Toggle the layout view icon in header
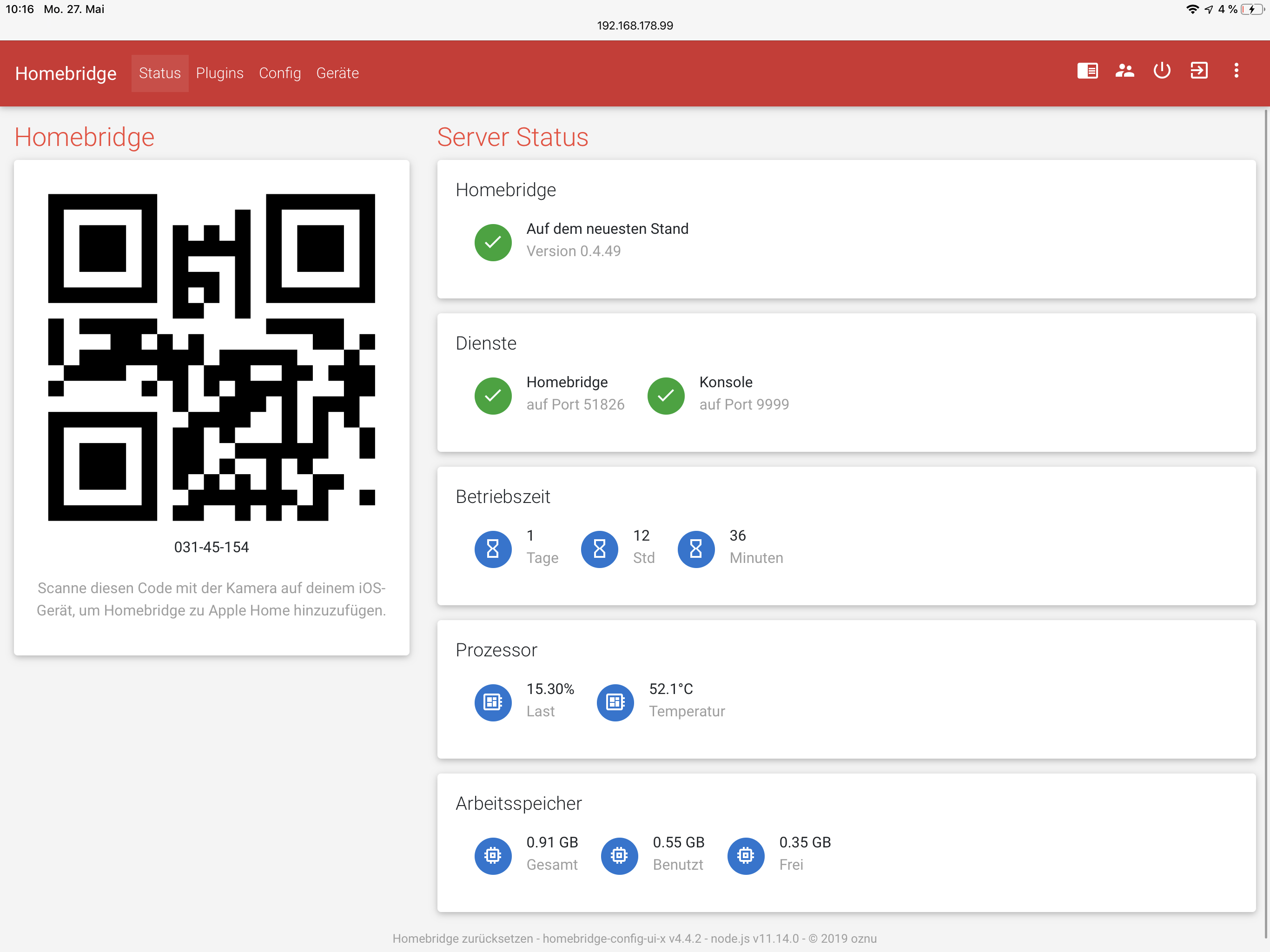The height and width of the screenshot is (952, 1270). [x=1087, y=71]
